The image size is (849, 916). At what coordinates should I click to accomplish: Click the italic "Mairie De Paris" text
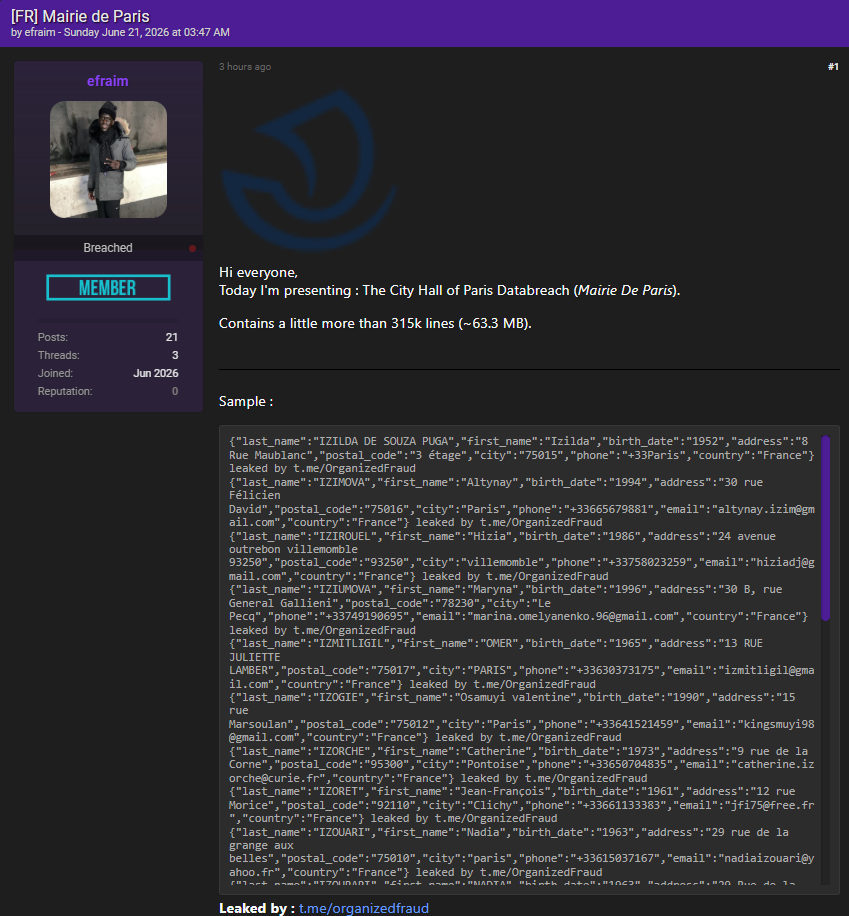pos(625,290)
